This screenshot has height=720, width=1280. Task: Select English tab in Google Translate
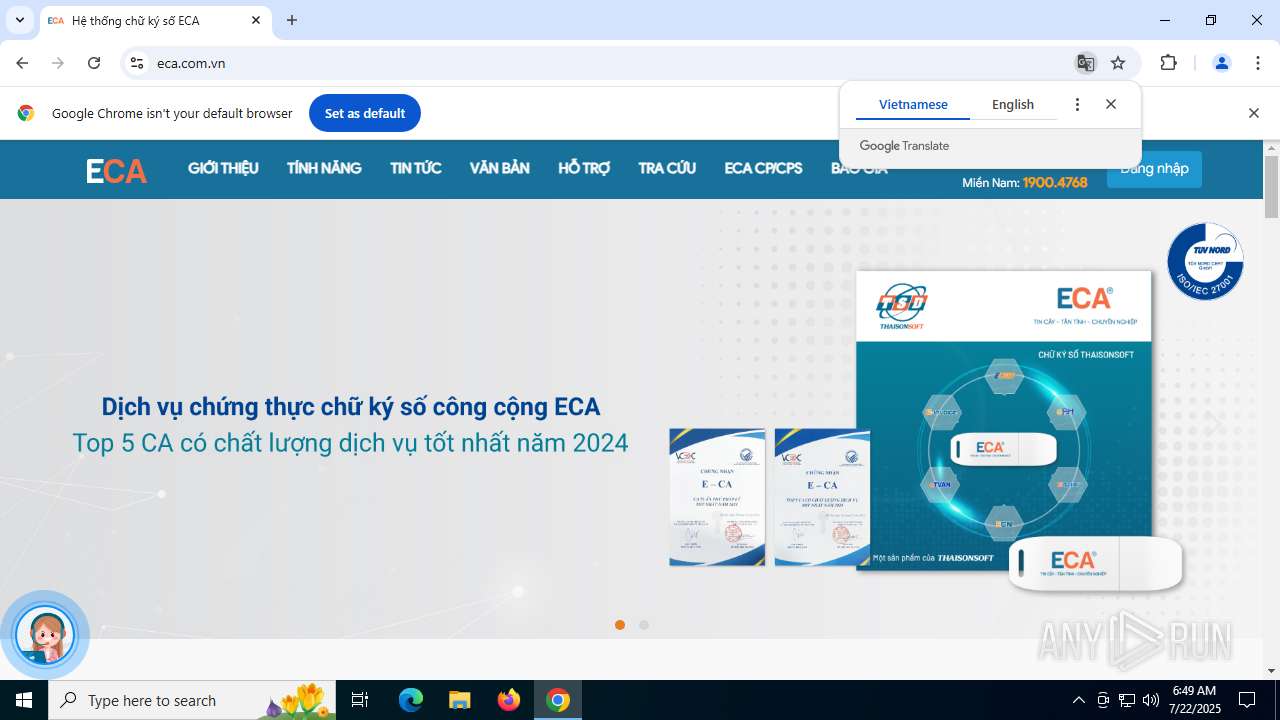pyautogui.click(x=1013, y=104)
